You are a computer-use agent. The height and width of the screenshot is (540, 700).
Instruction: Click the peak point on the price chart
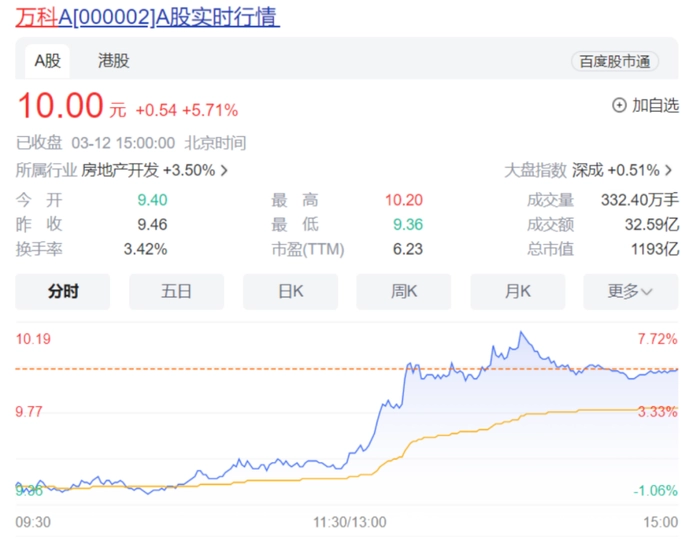(521, 333)
